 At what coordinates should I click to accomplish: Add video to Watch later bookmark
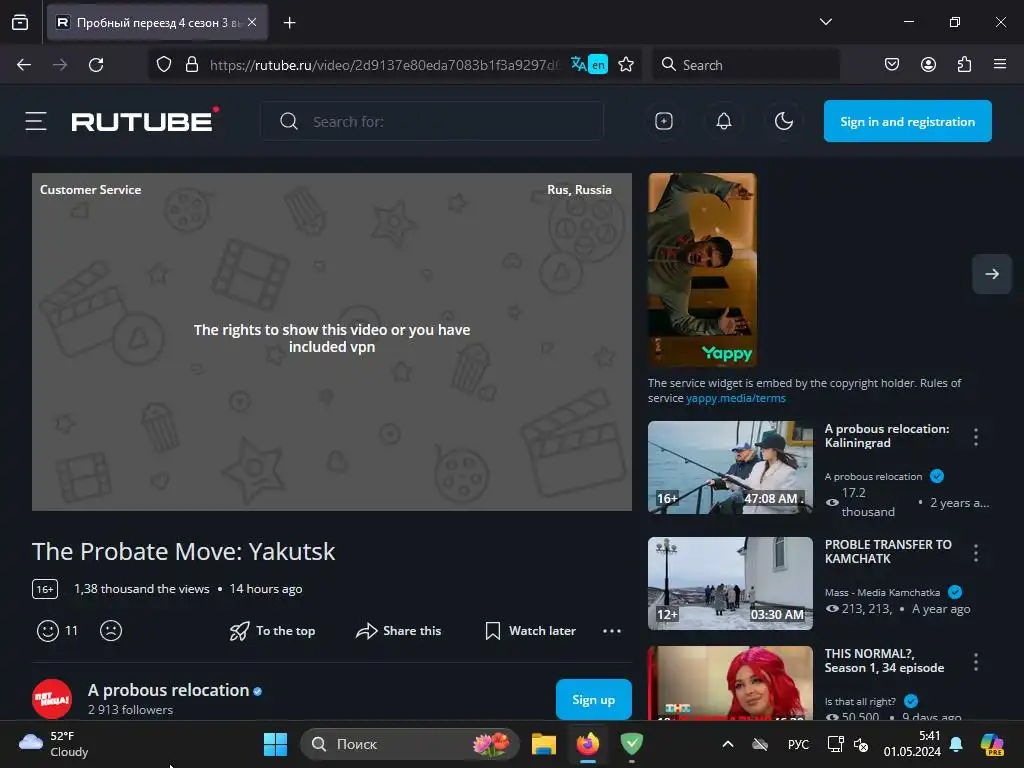pyautogui.click(x=530, y=631)
